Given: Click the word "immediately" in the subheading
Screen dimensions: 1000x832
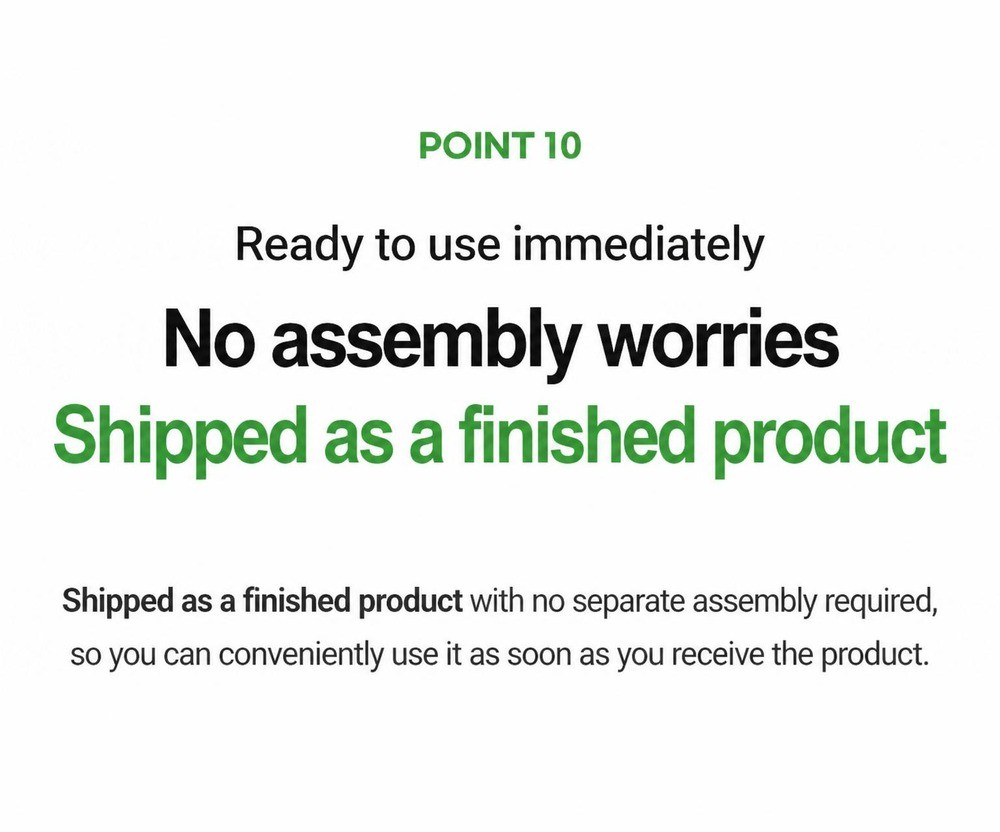Looking at the screenshot, I should click(639, 245).
